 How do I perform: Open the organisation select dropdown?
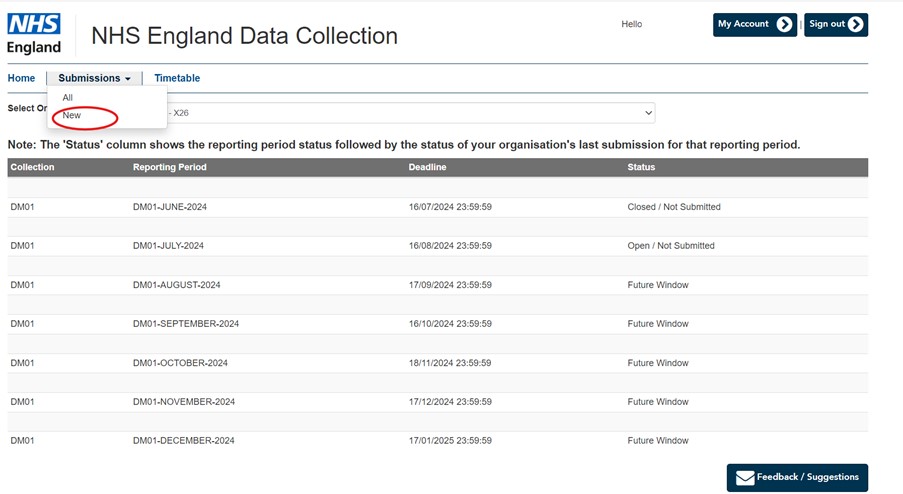point(410,113)
